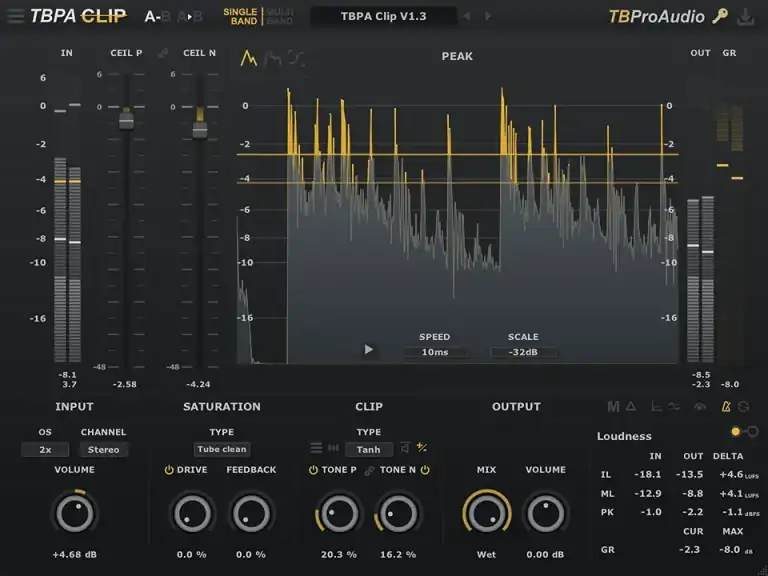This screenshot has height=576, width=768.
Task: Open the saturation type Tube clean dropdown
Action: [x=222, y=449]
